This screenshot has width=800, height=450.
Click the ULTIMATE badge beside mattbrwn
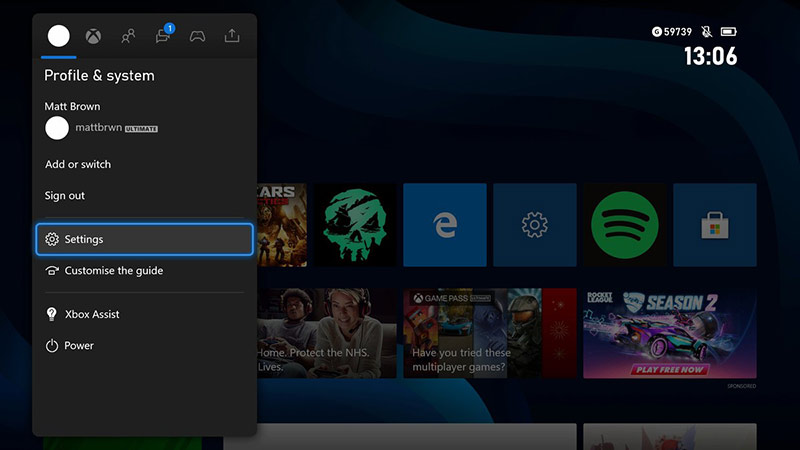click(141, 129)
